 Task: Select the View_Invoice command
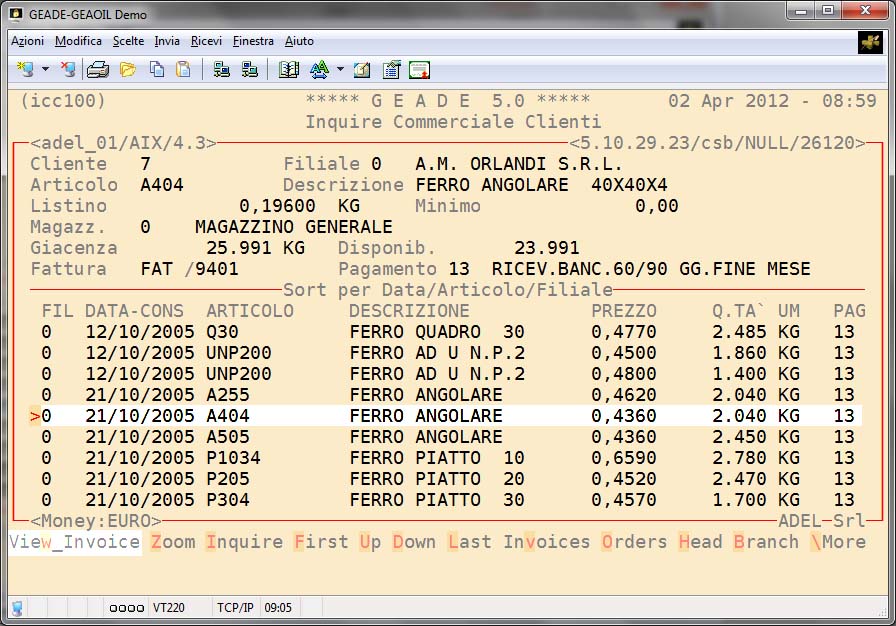pos(75,542)
